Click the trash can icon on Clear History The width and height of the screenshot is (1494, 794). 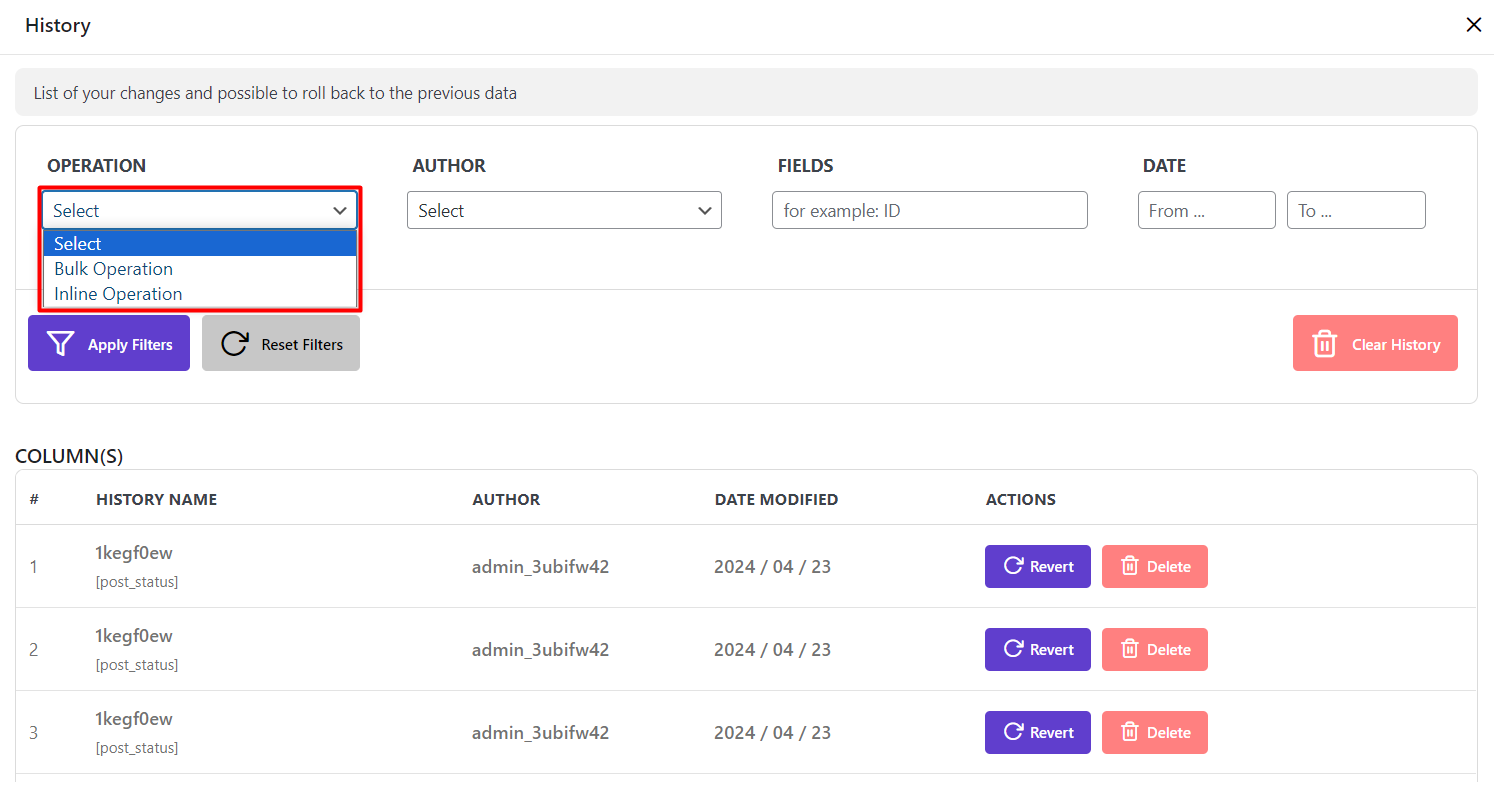click(1324, 344)
